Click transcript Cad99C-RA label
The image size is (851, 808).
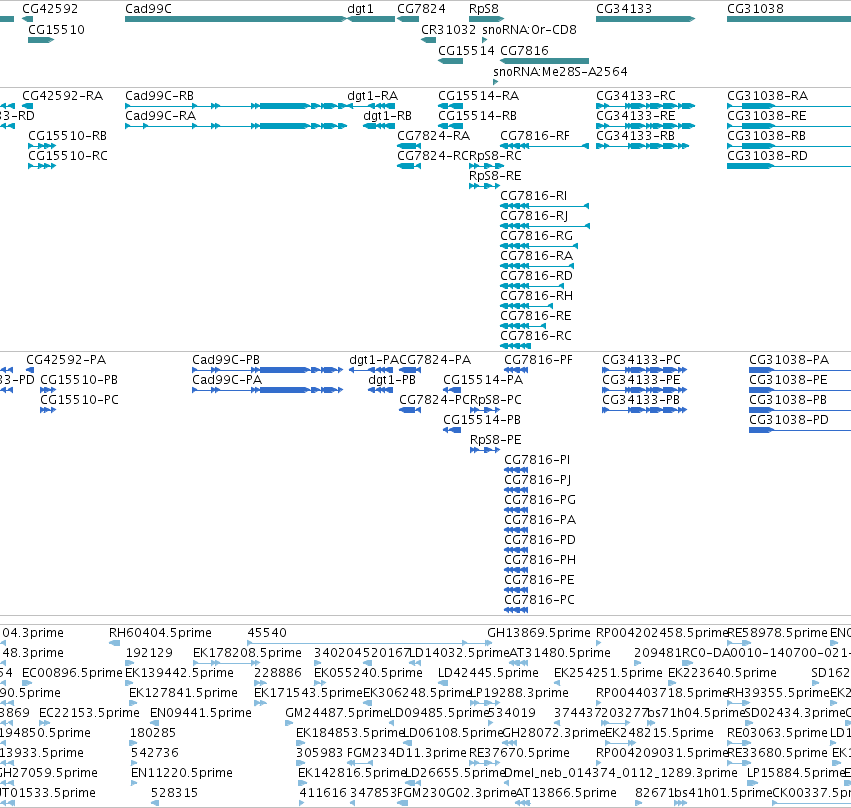(161, 116)
